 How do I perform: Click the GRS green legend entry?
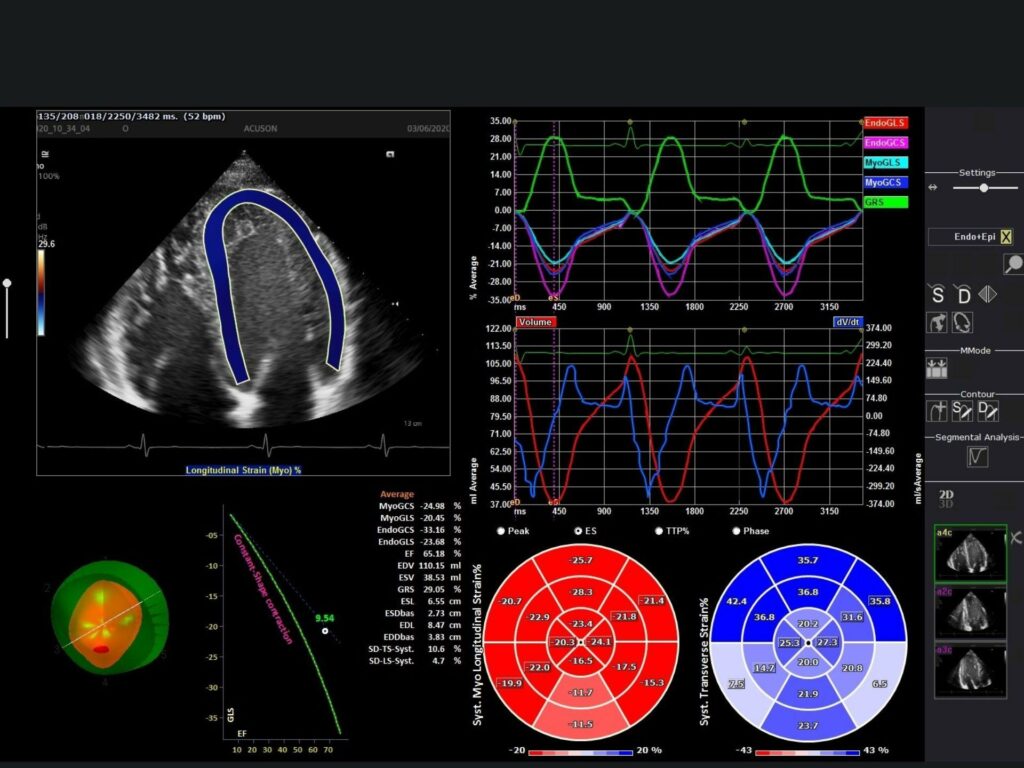point(886,202)
